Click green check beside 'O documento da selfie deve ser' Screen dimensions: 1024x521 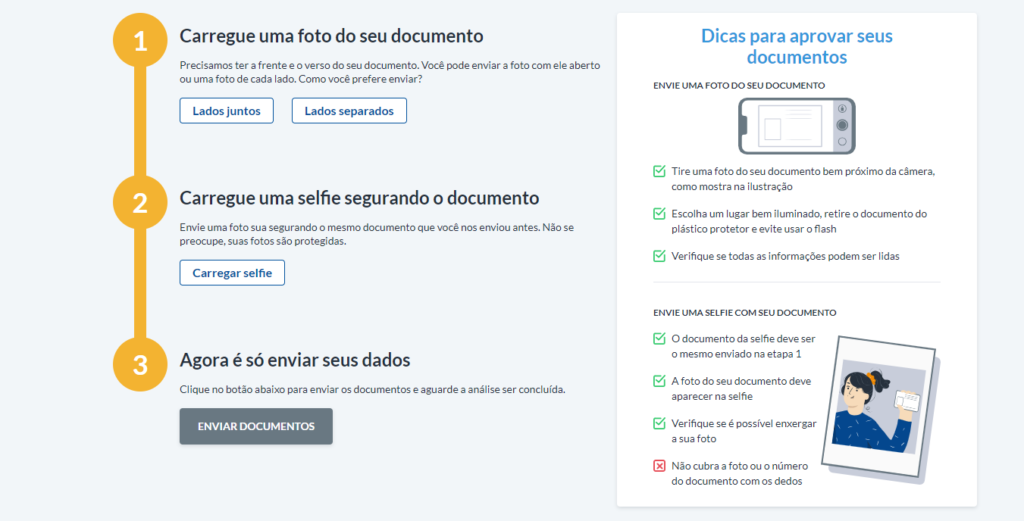660,339
